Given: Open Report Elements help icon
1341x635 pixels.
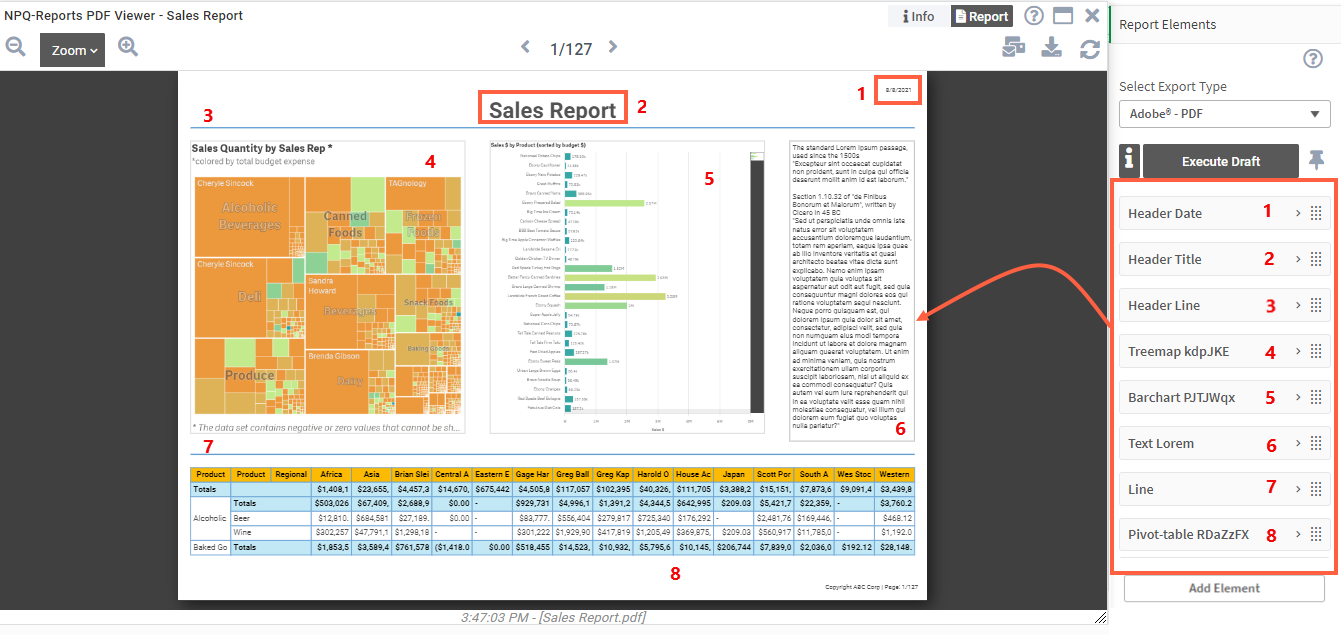Looking at the screenshot, I should pyautogui.click(x=1313, y=59).
